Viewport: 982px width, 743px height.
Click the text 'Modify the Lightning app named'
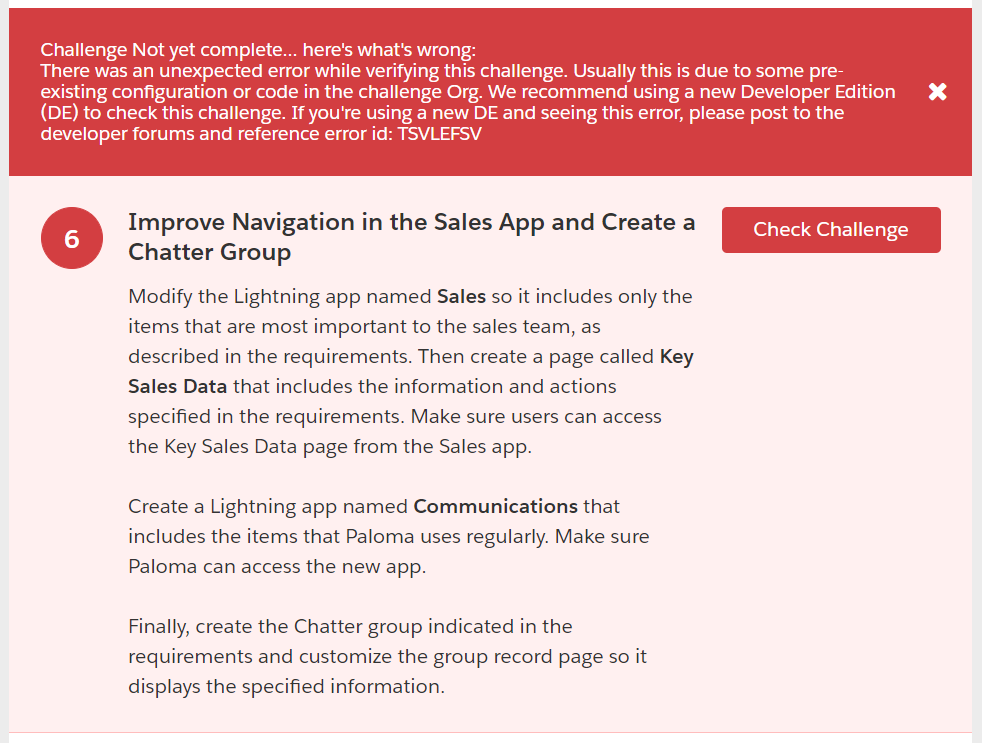280,297
